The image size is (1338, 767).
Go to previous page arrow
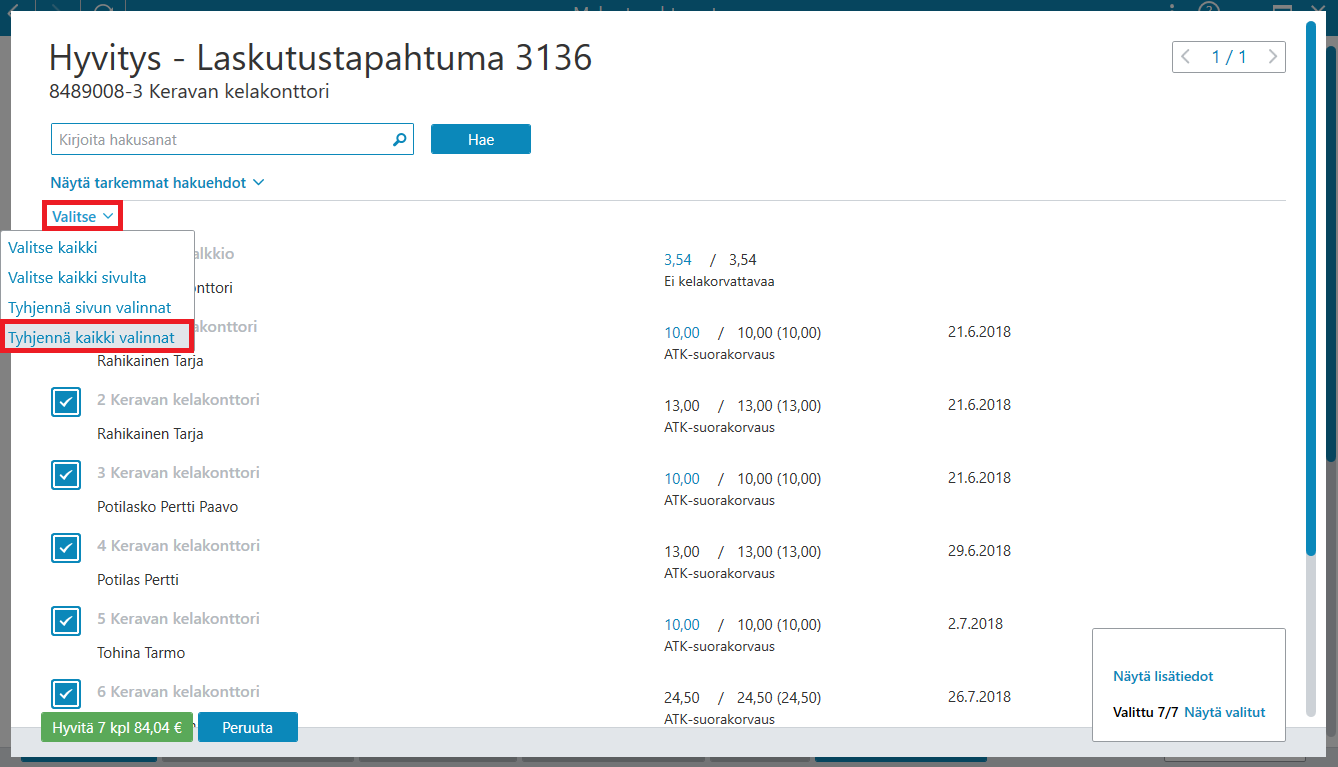[x=1186, y=57]
